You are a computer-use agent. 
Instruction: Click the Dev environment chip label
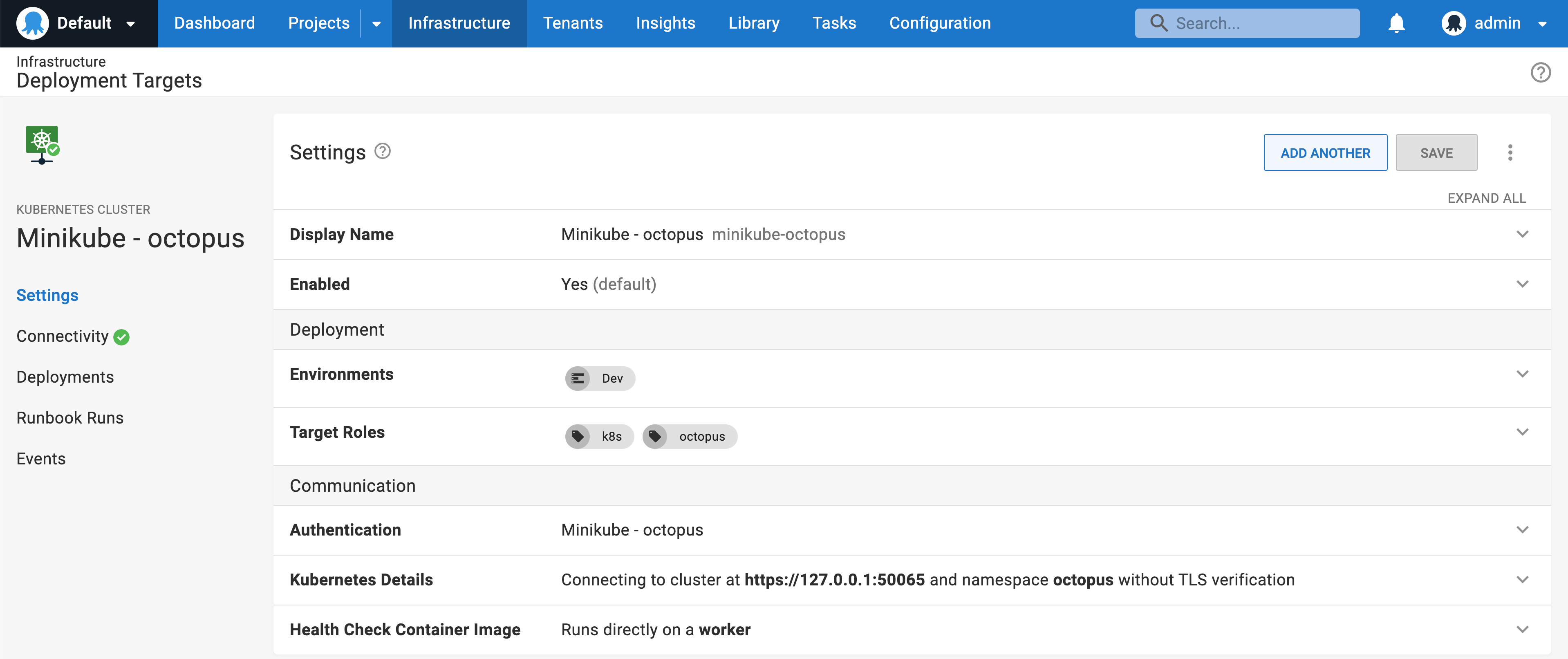[612, 379]
